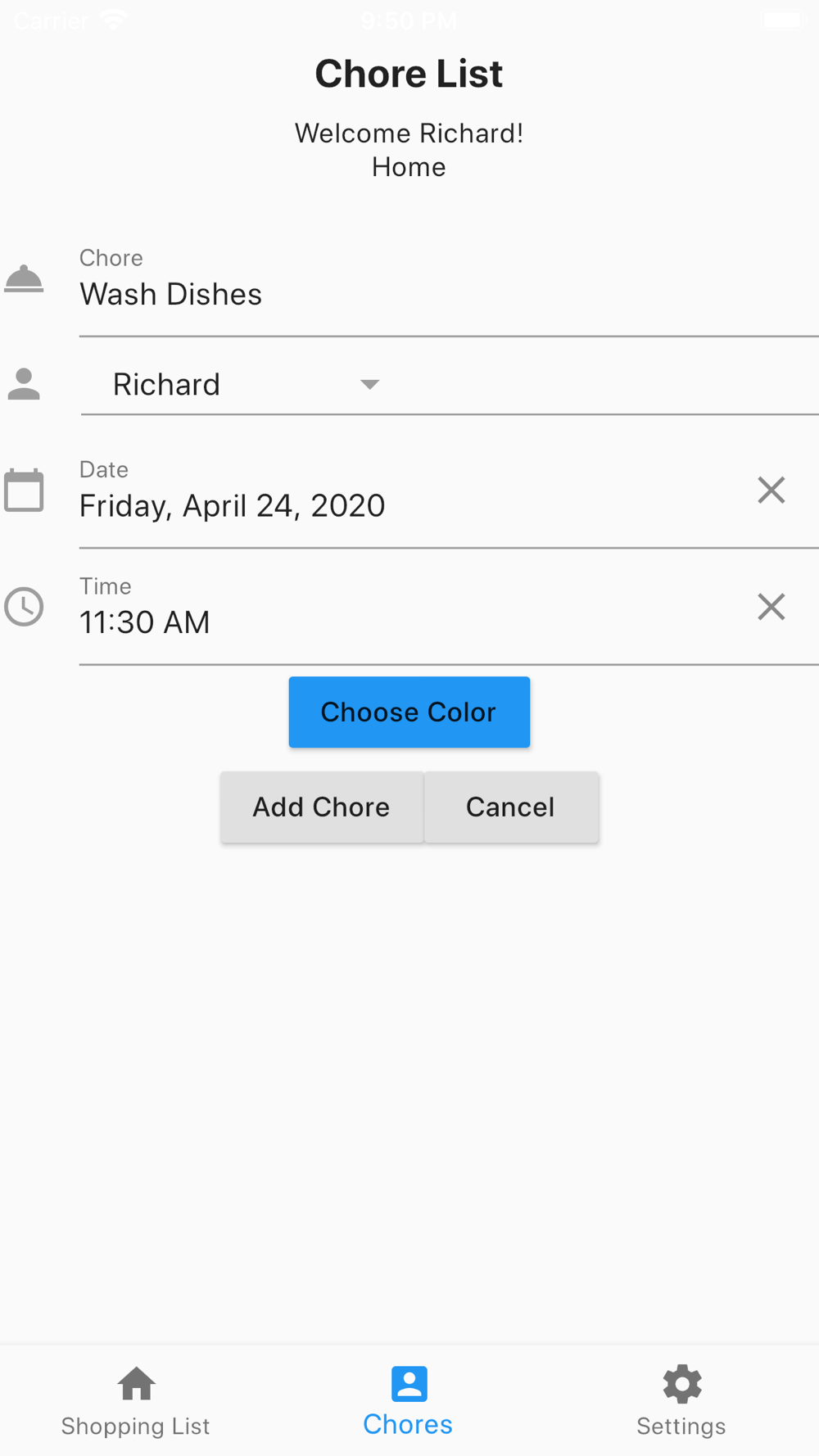Clear the Date field with X

click(x=771, y=491)
